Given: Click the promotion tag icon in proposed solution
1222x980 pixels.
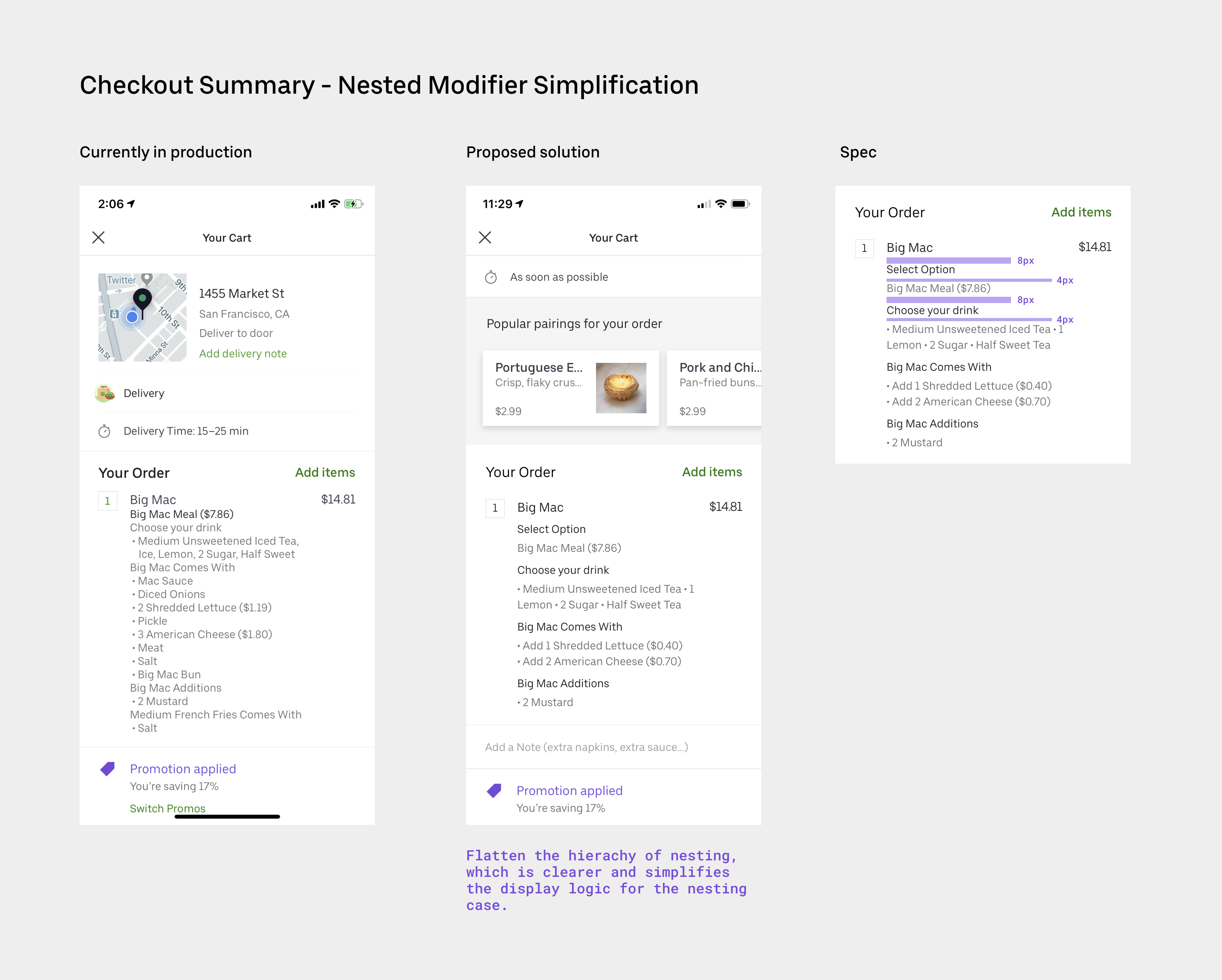Looking at the screenshot, I should point(494,791).
